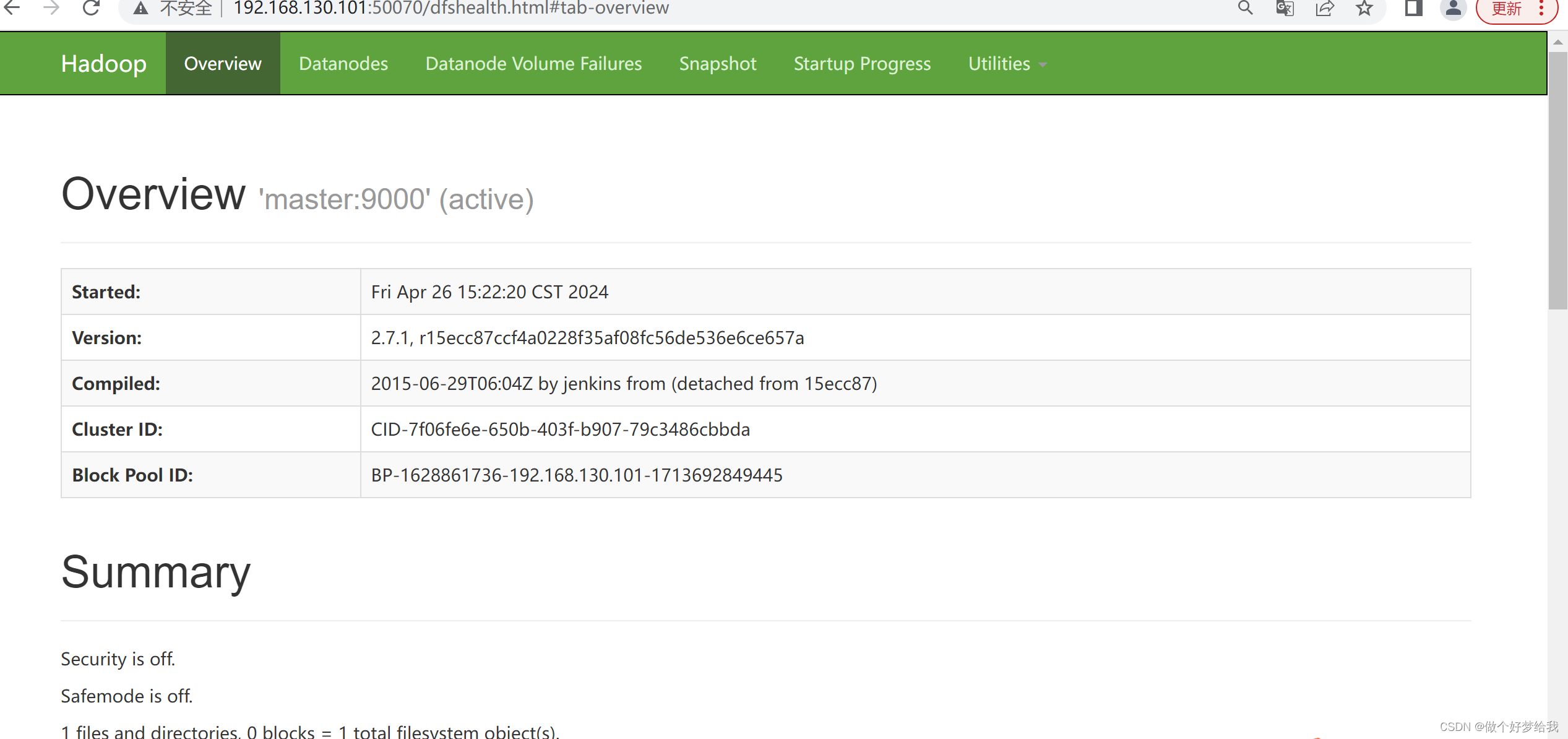Image resolution: width=1568 pixels, height=739 pixels.
Task: Click the browser back arrow
Action: (12, 7)
